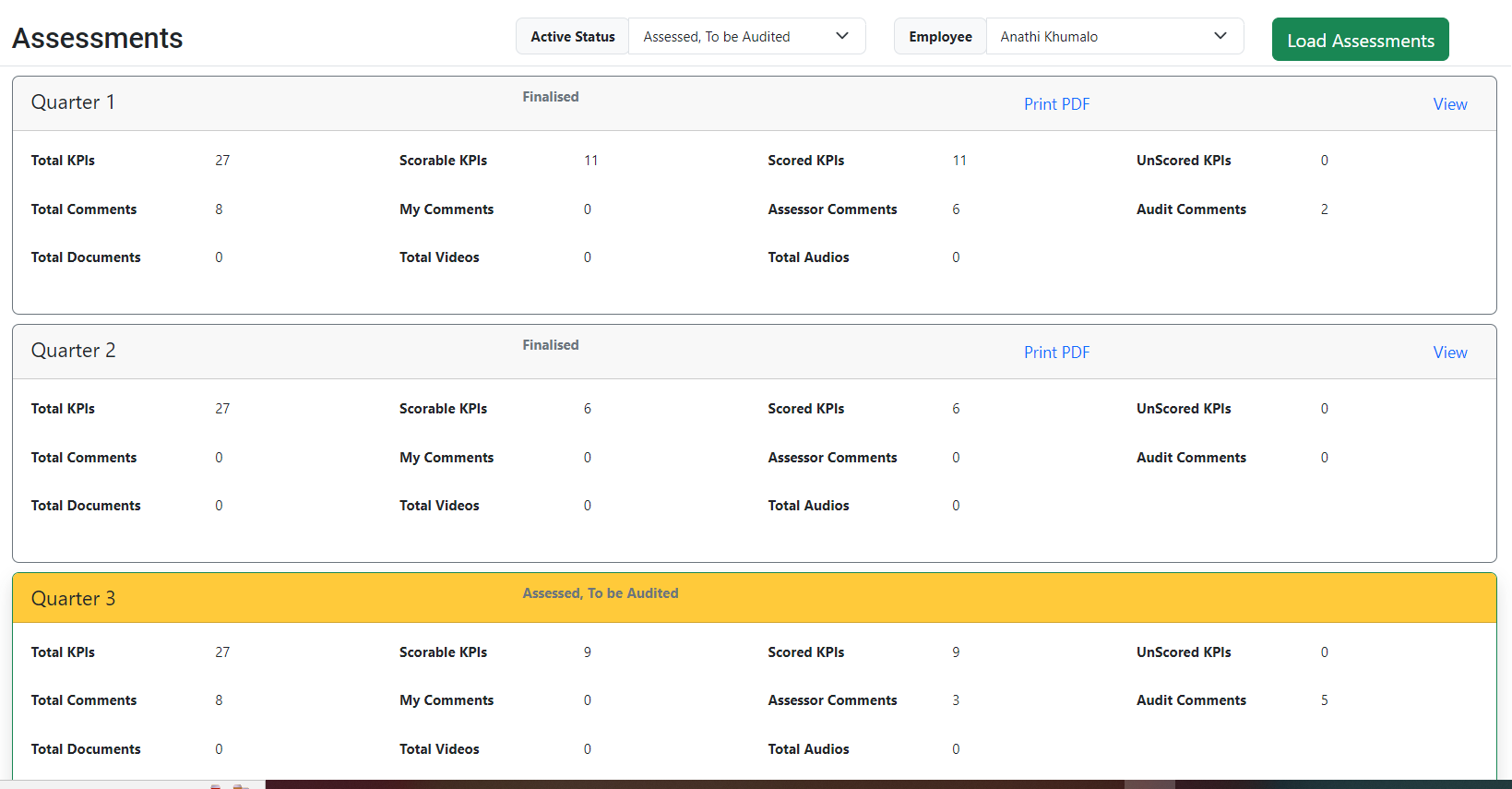Open the Active Status dropdown
1512x789 pixels.
coord(745,37)
